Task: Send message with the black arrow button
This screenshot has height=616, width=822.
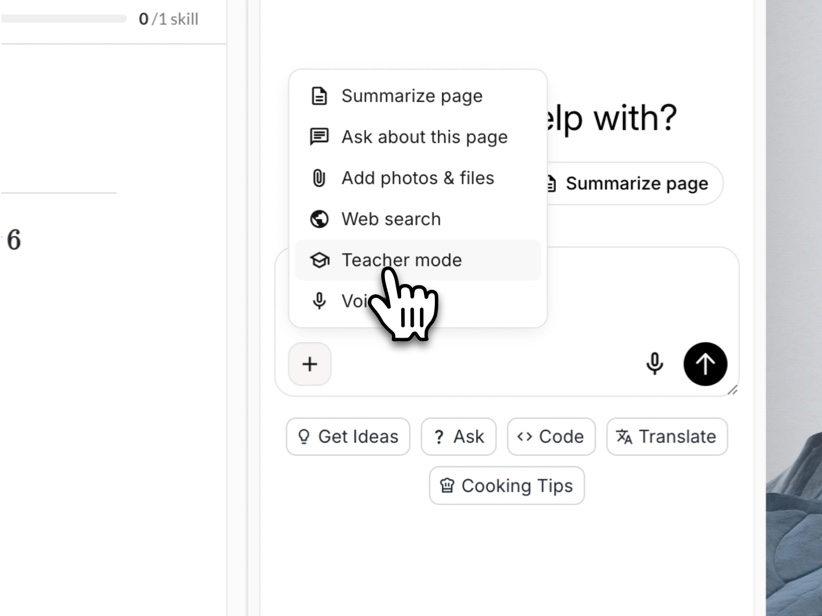Action: click(705, 364)
